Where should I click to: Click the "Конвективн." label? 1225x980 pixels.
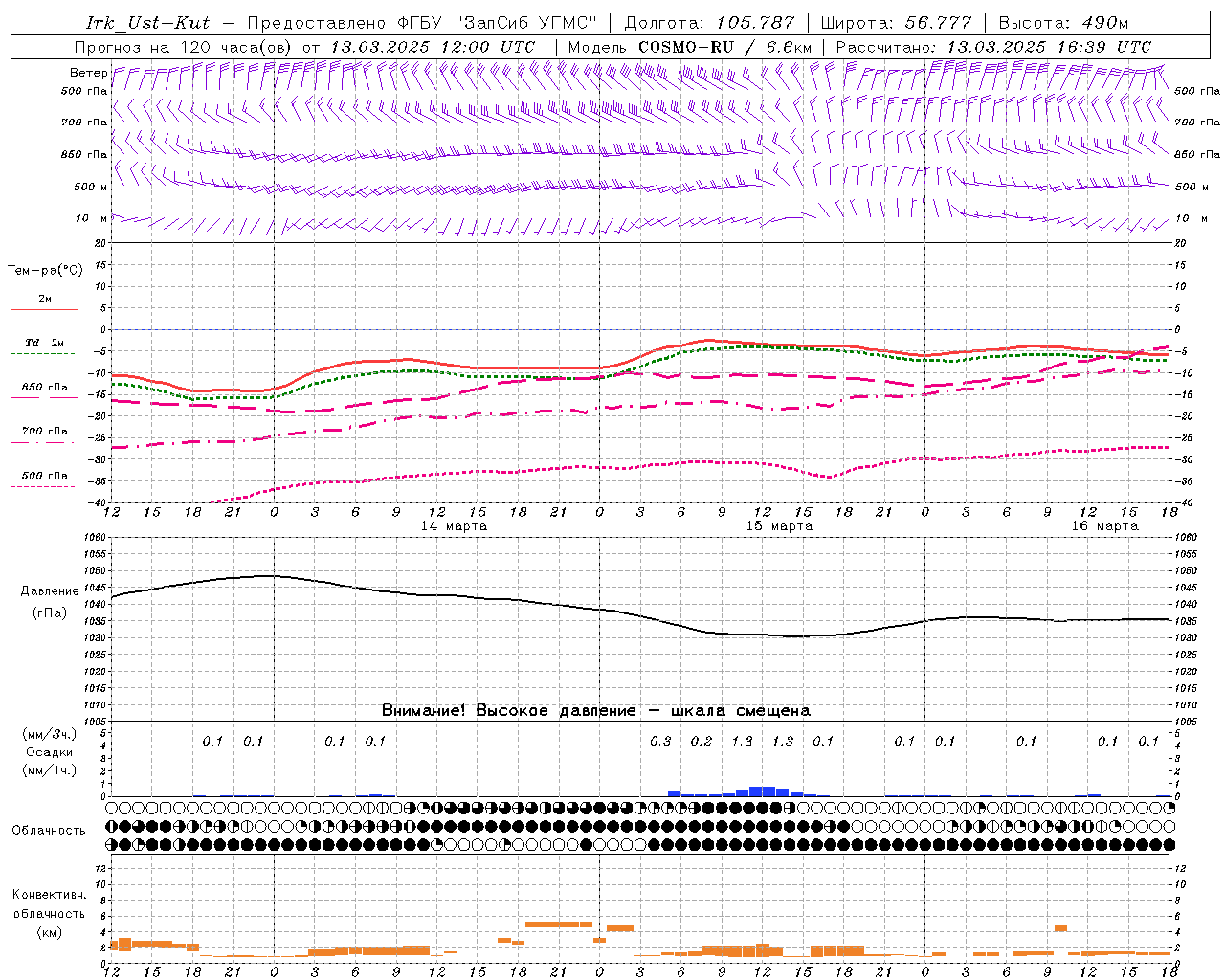click(x=50, y=895)
